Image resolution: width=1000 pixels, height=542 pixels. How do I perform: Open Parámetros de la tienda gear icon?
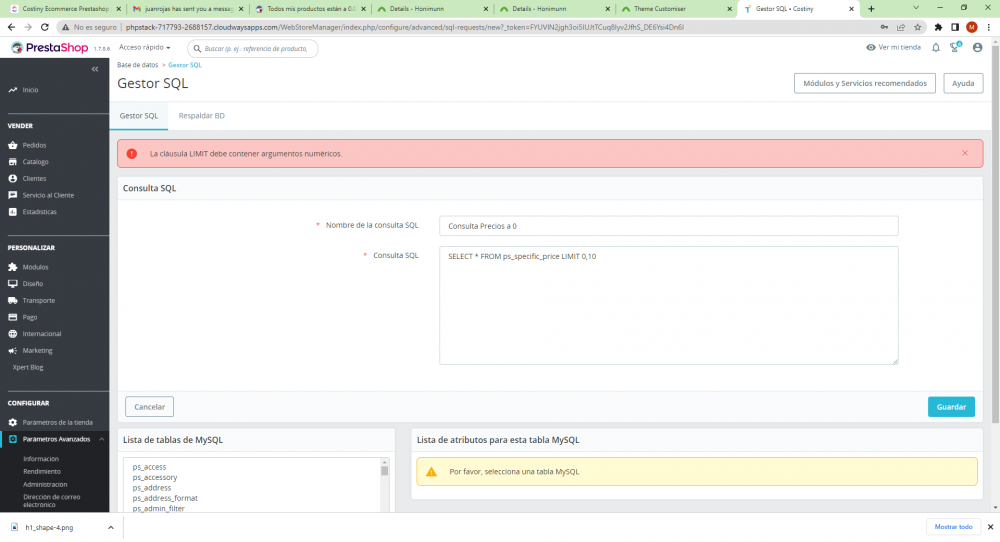click(x=13, y=422)
